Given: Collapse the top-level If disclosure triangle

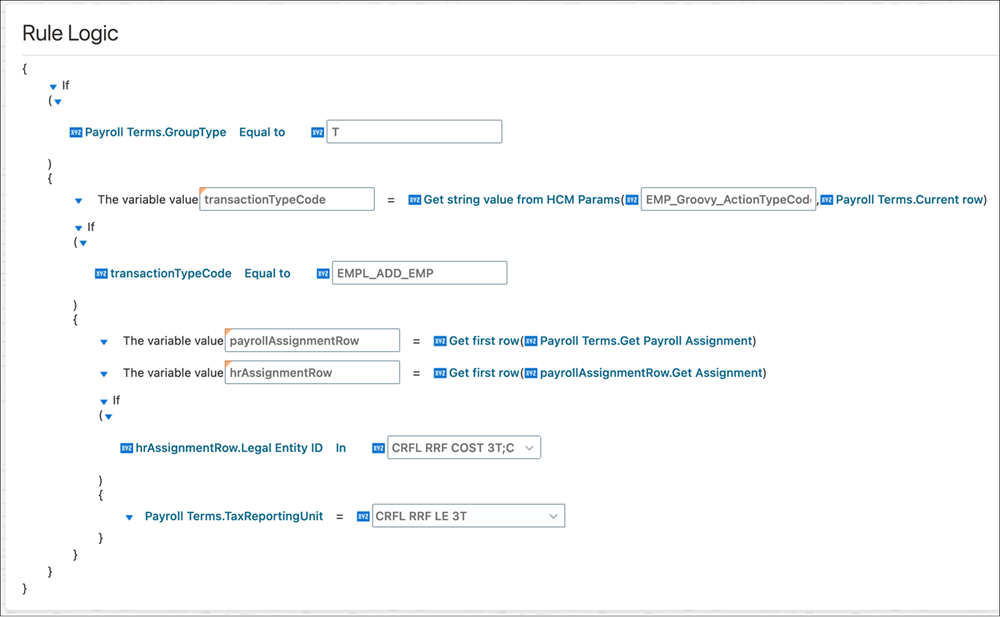Looking at the screenshot, I should pyautogui.click(x=52, y=85).
